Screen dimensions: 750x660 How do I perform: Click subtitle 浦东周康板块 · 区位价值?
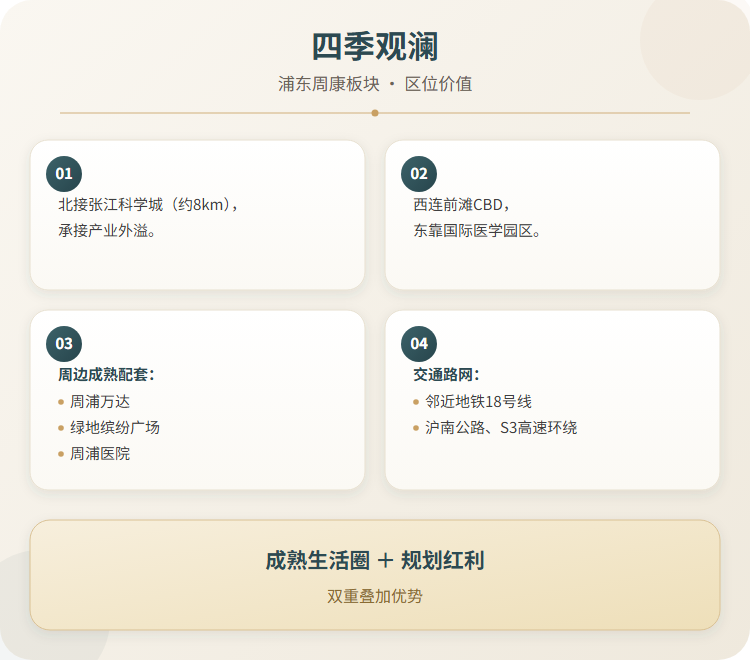coord(375,84)
